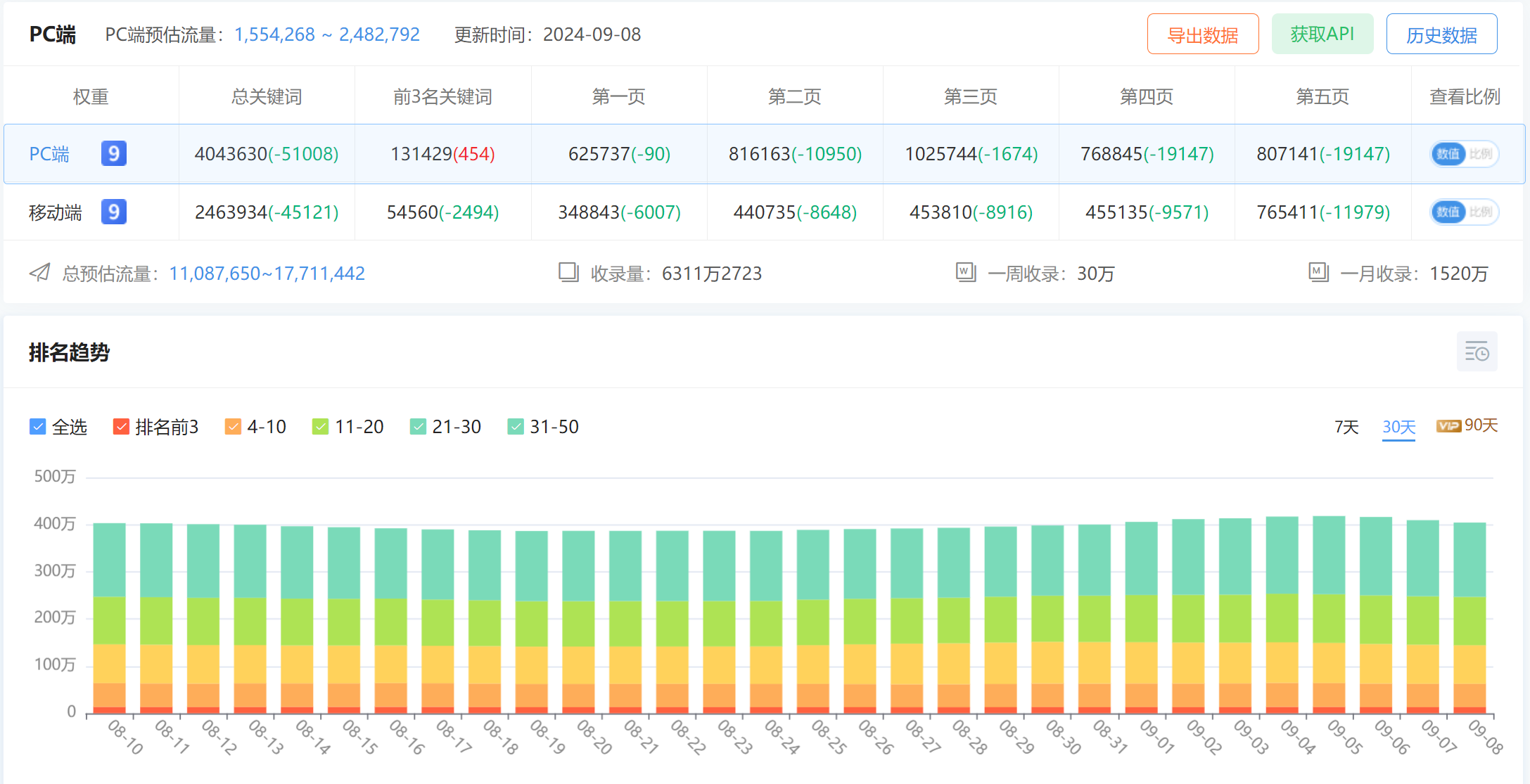Image resolution: width=1530 pixels, height=784 pixels.
Task: Click the 前3名关键词 column header
Action: (442, 96)
